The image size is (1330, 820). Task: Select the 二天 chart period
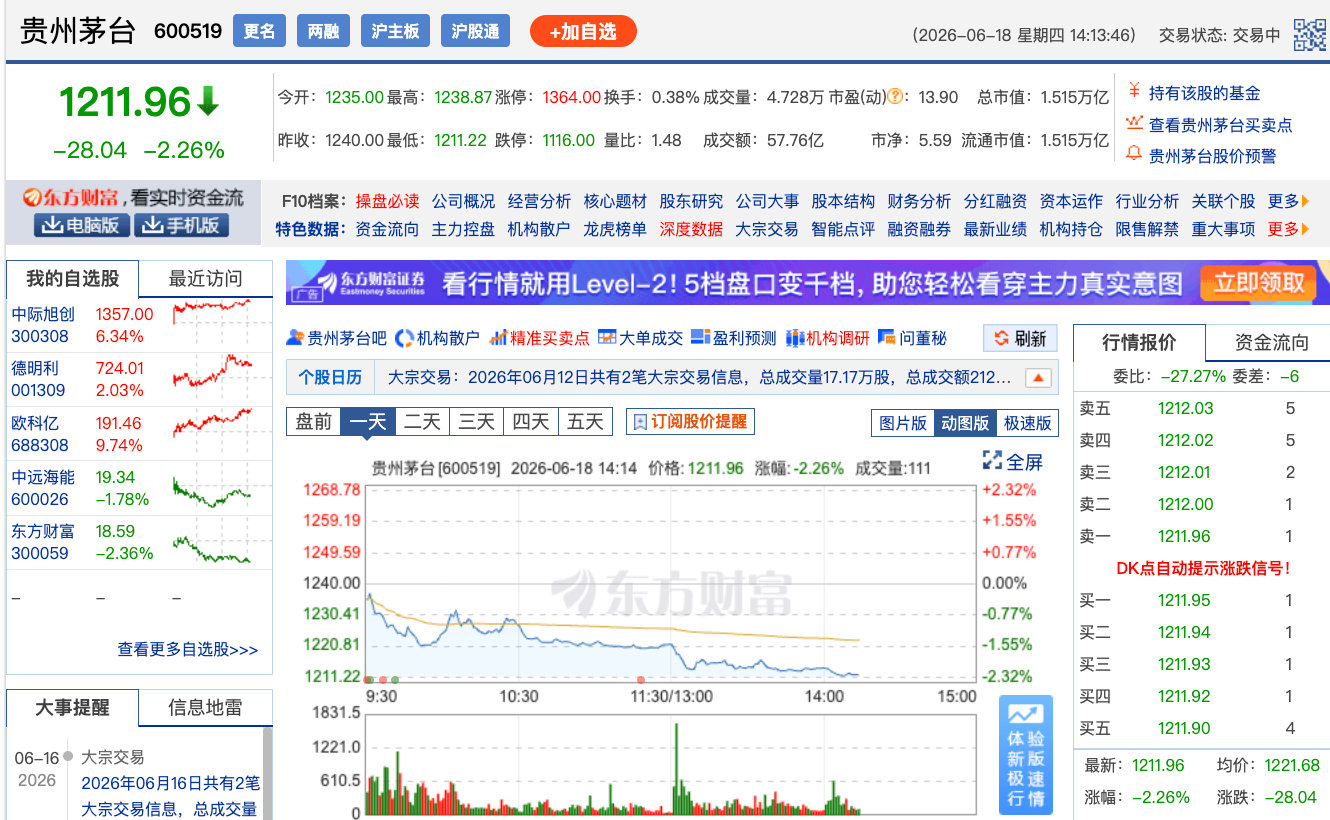(422, 422)
